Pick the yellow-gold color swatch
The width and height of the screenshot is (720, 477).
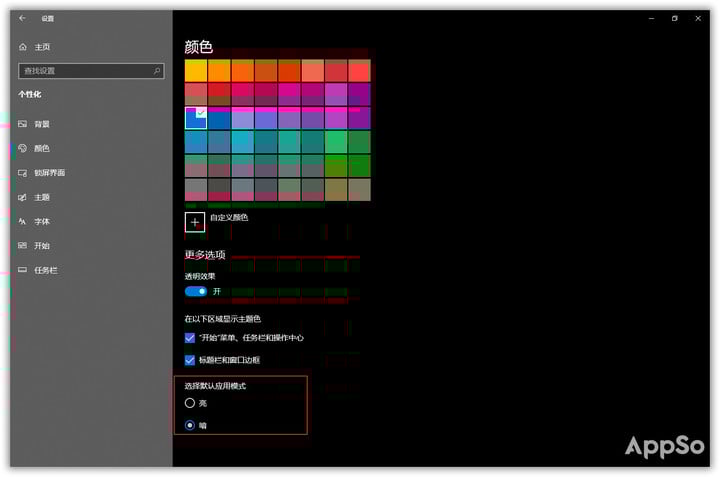(x=196, y=71)
